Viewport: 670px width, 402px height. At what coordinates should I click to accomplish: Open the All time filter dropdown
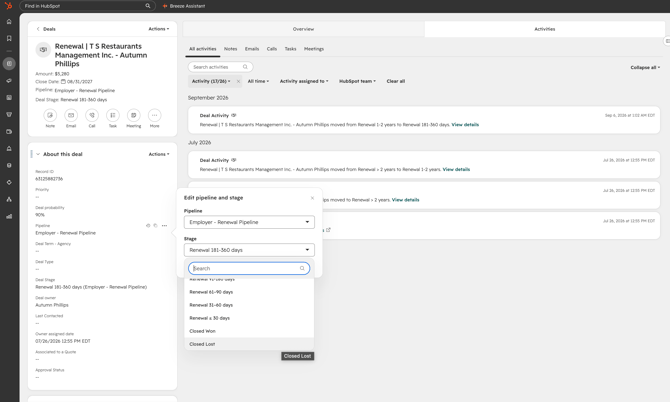coord(258,81)
